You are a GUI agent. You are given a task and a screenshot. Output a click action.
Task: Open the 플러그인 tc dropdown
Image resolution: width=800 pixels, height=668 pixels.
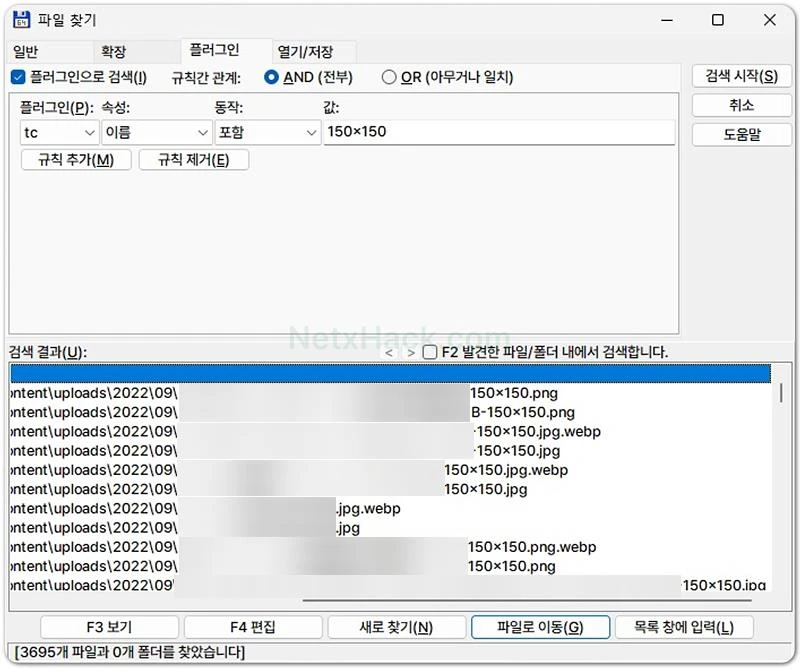[59, 133]
